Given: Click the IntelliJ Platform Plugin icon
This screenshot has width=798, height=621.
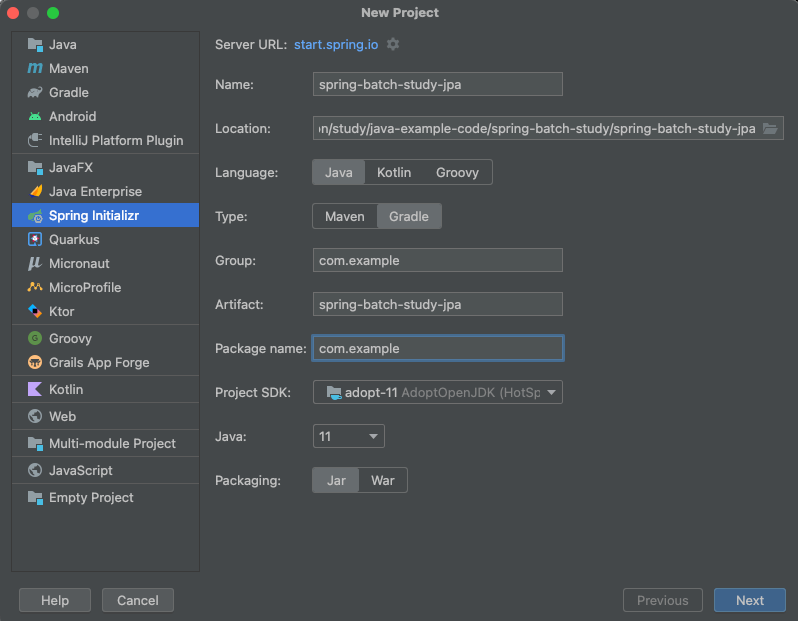Looking at the screenshot, I should tap(35, 140).
